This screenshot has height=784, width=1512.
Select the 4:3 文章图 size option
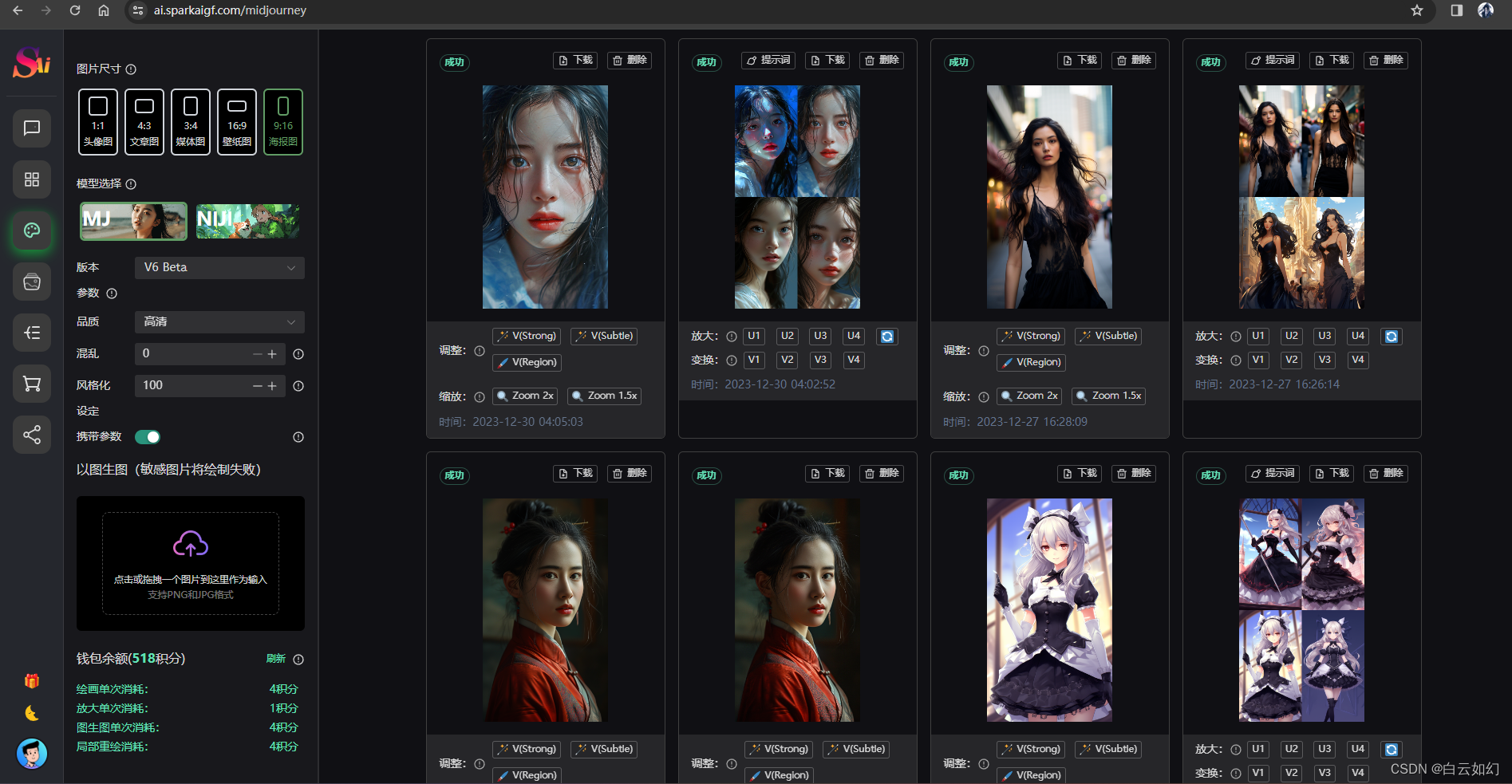[x=144, y=122]
